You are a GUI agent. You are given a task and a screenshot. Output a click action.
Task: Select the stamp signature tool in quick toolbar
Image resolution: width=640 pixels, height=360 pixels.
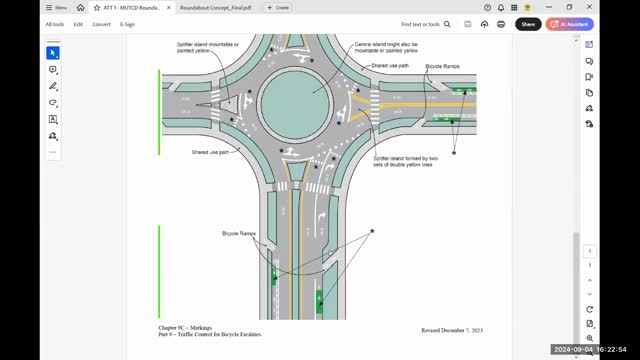[53, 136]
